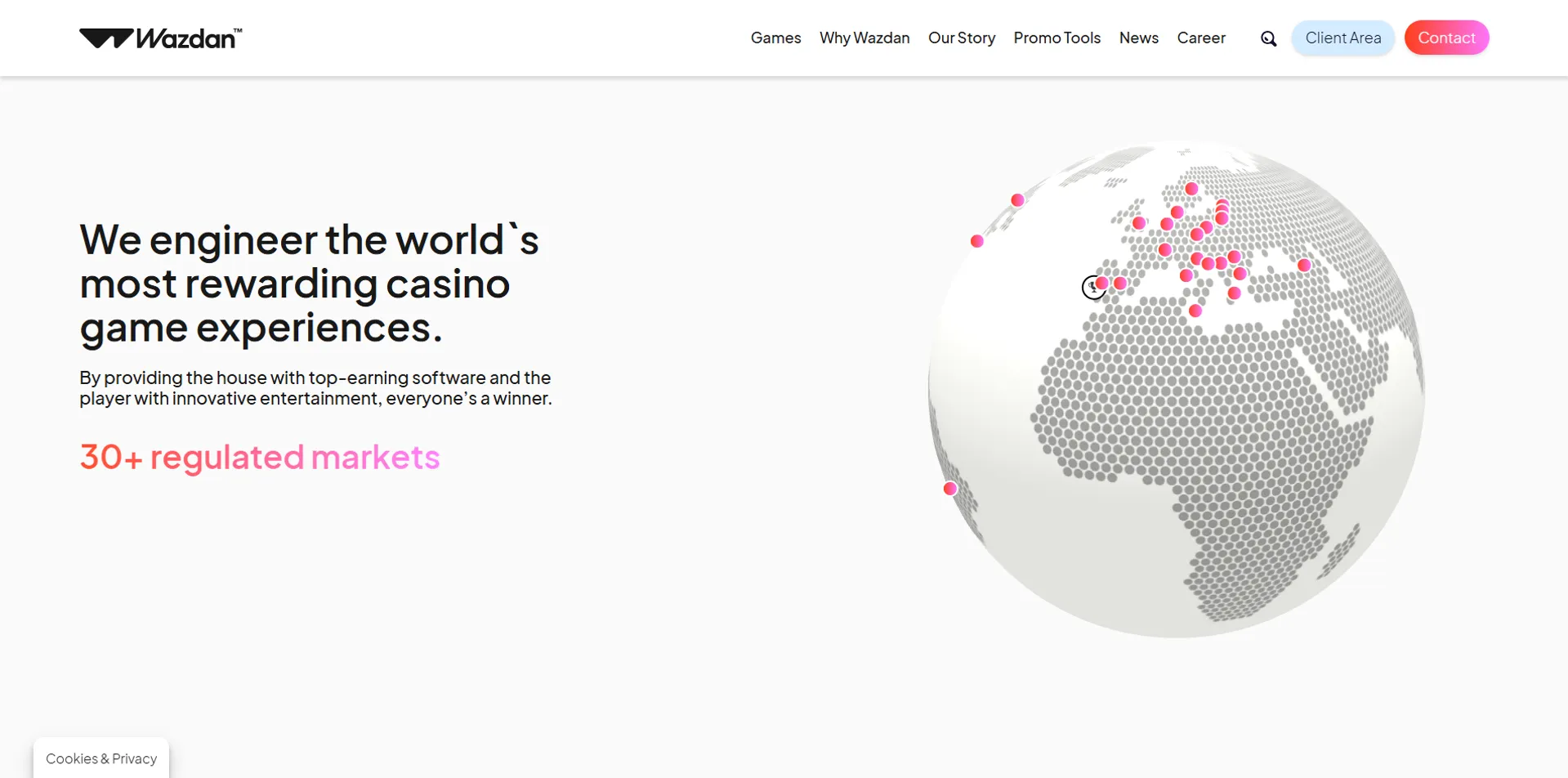Click the southernmost Mediterranean pink marker
The width and height of the screenshot is (1568, 778).
tap(1195, 311)
